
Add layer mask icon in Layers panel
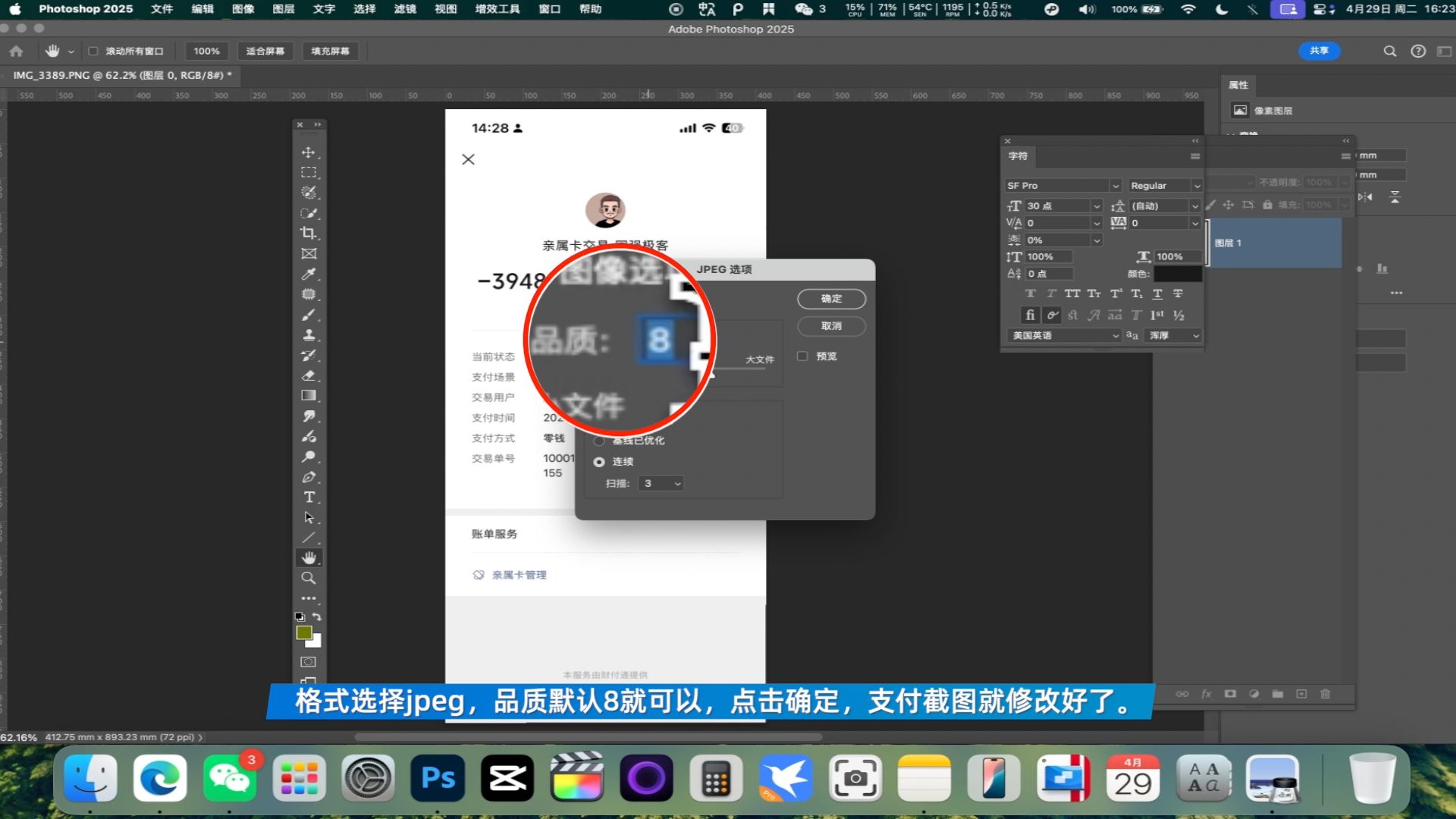click(1230, 694)
